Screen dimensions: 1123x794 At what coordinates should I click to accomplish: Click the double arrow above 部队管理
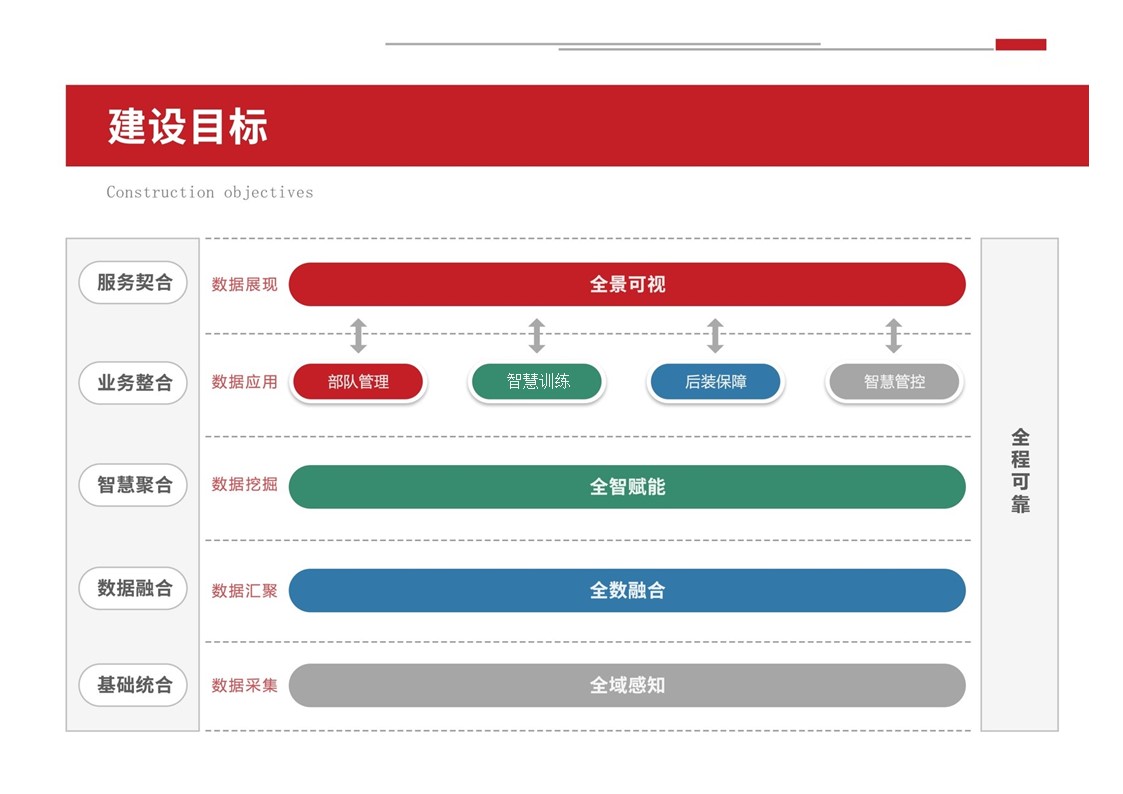358,336
